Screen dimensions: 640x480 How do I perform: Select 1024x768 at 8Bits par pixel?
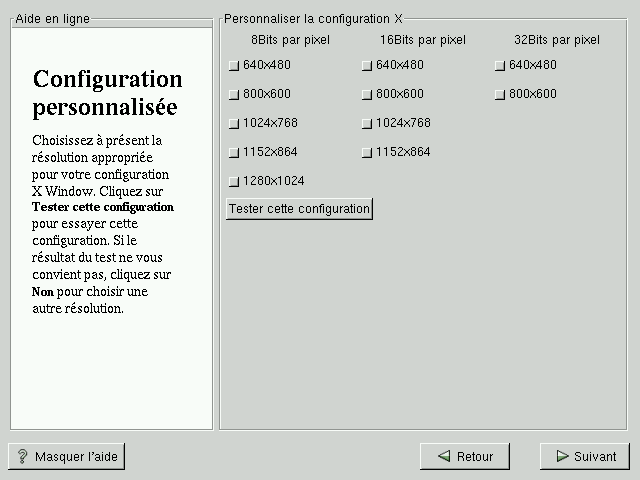(x=234, y=124)
